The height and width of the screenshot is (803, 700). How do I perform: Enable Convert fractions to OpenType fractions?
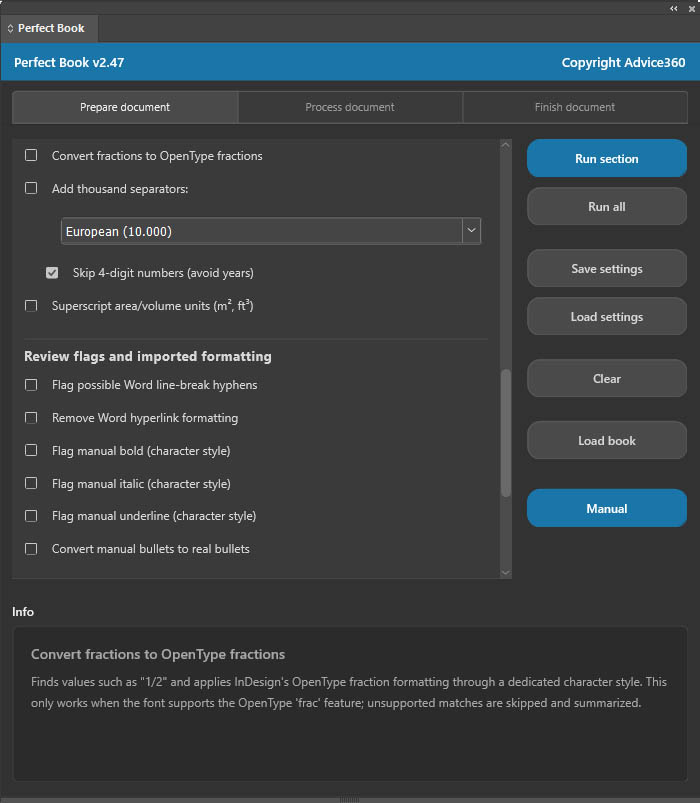point(31,155)
